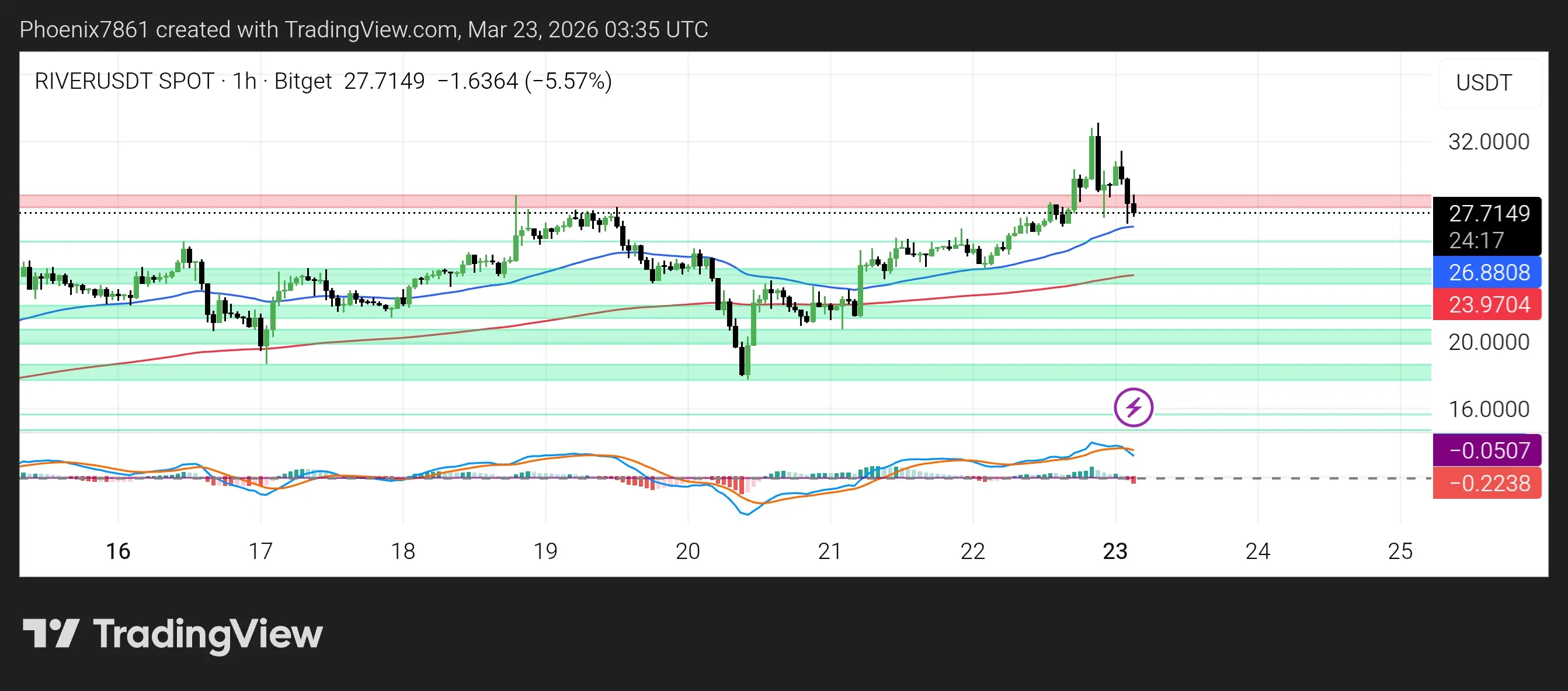Click the date label 20 on time axis
1568x691 pixels.
[688, 551]
